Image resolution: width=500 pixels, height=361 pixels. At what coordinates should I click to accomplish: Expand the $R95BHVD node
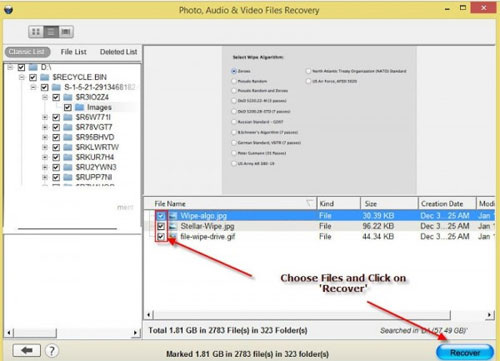(x=45, y=137)
